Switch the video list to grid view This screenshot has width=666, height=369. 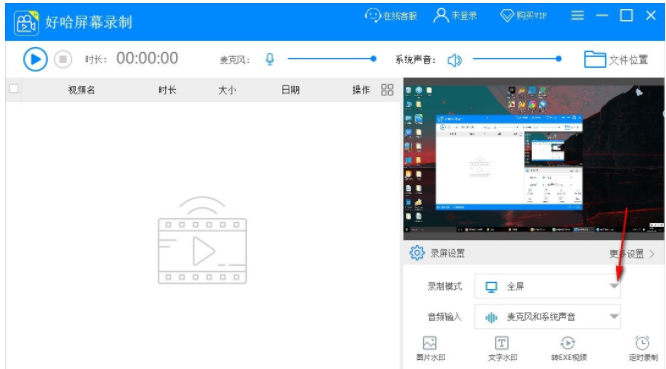point(387,90)
